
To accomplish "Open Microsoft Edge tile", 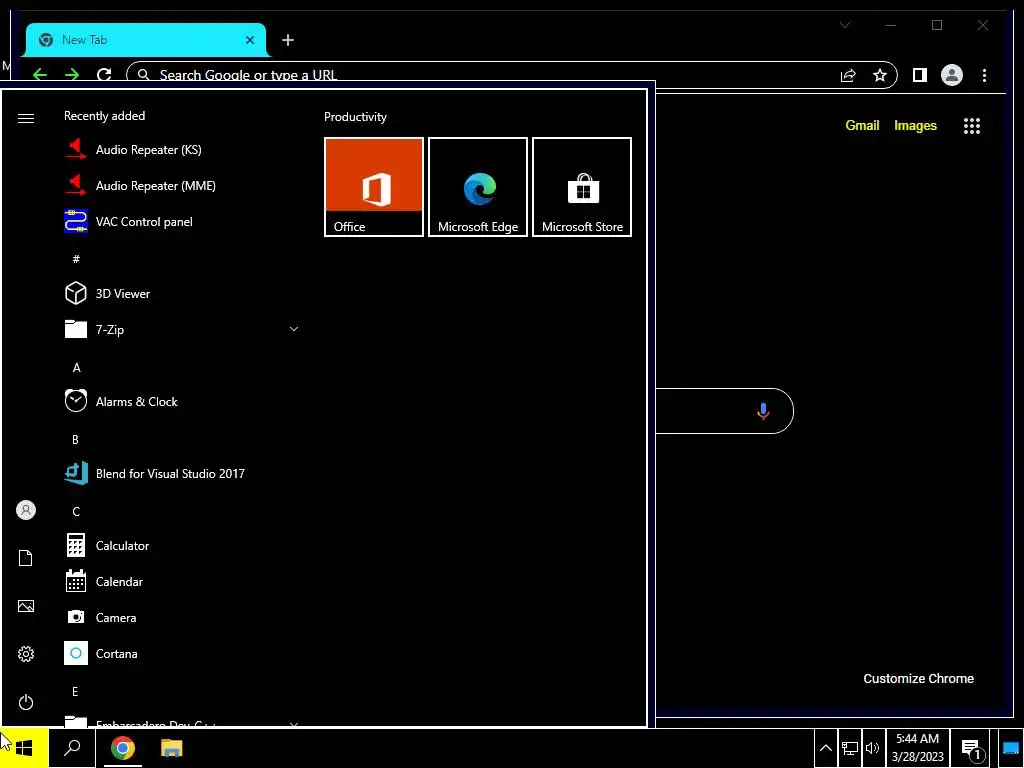I will (x=478, y=187).
